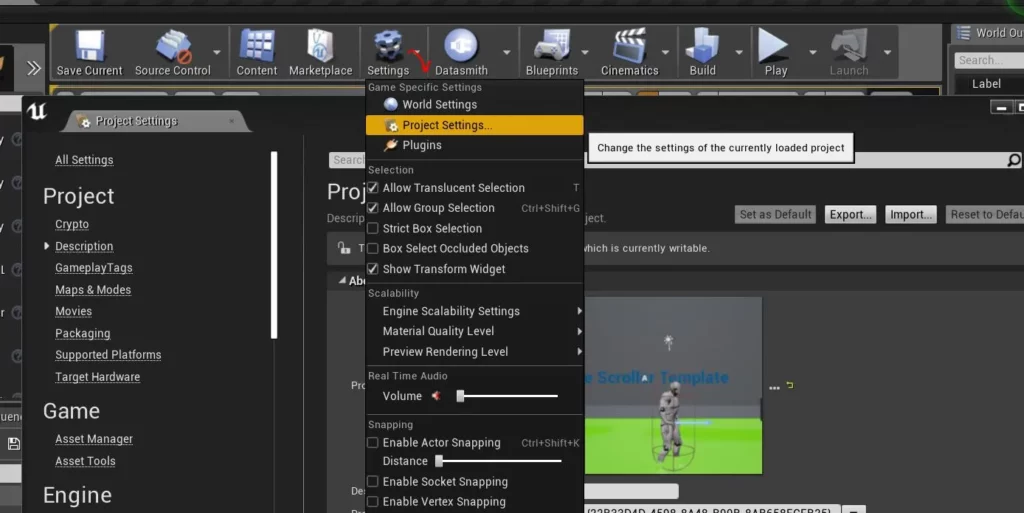Open the Blueprints toolbar icon
Image resolution: width=1024 pixels, height=513 pixels.
(552, 47)
